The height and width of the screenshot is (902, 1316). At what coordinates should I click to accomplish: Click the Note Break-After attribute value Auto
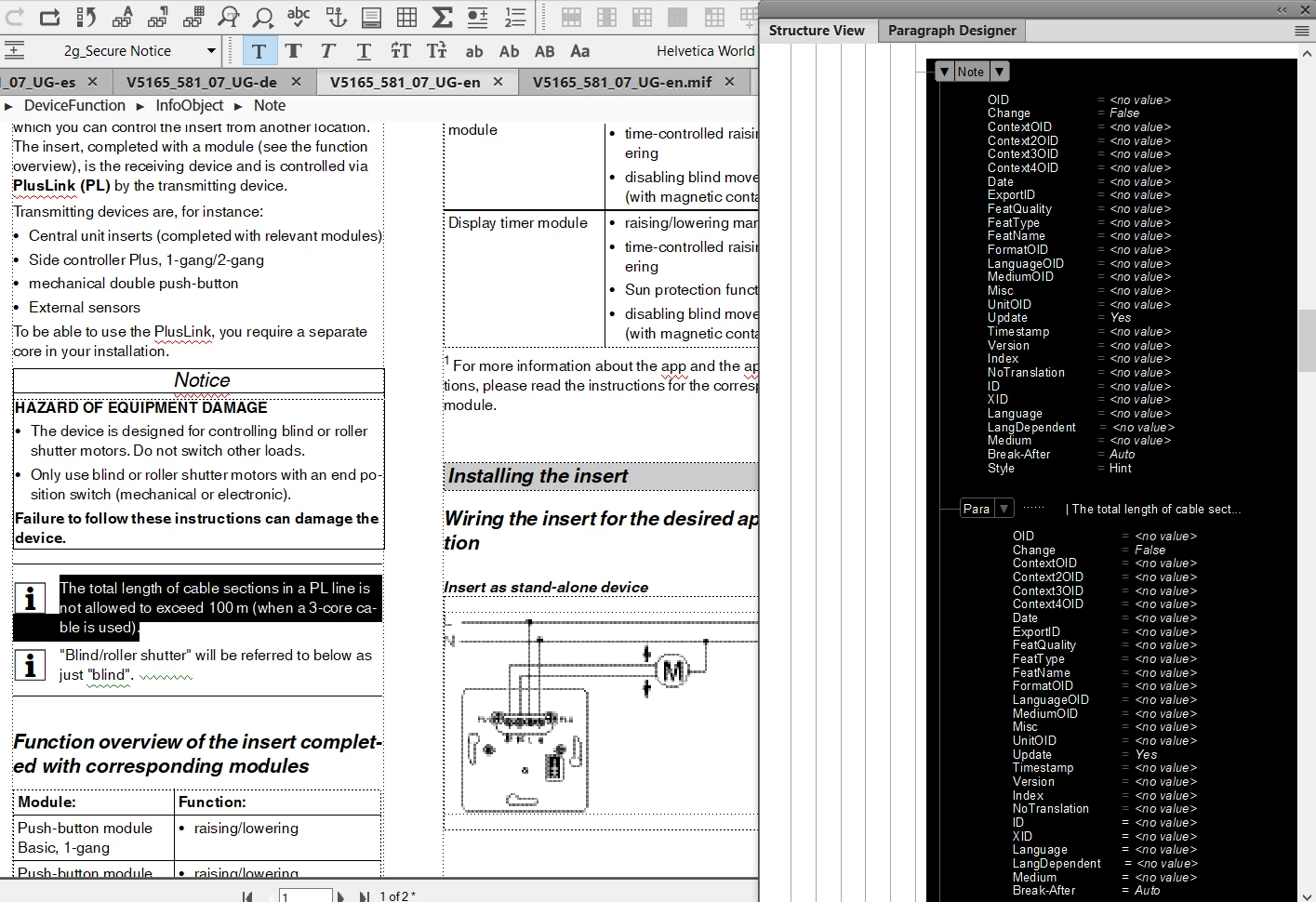1123,455
